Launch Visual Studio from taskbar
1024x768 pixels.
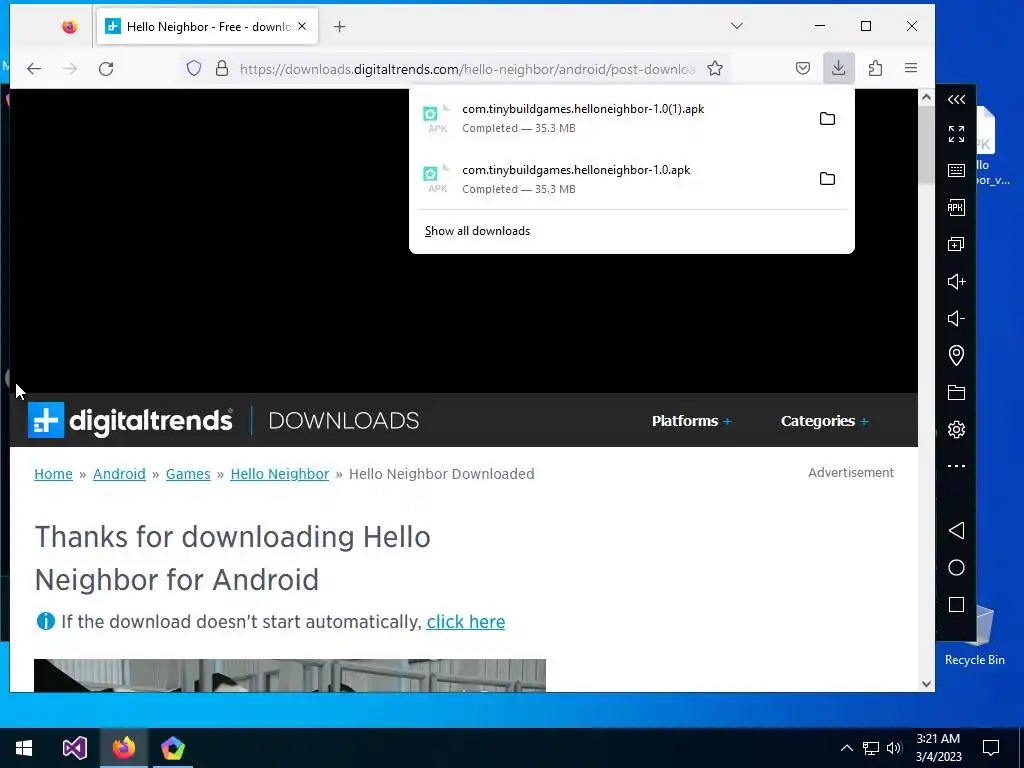[x=74, y=748]
